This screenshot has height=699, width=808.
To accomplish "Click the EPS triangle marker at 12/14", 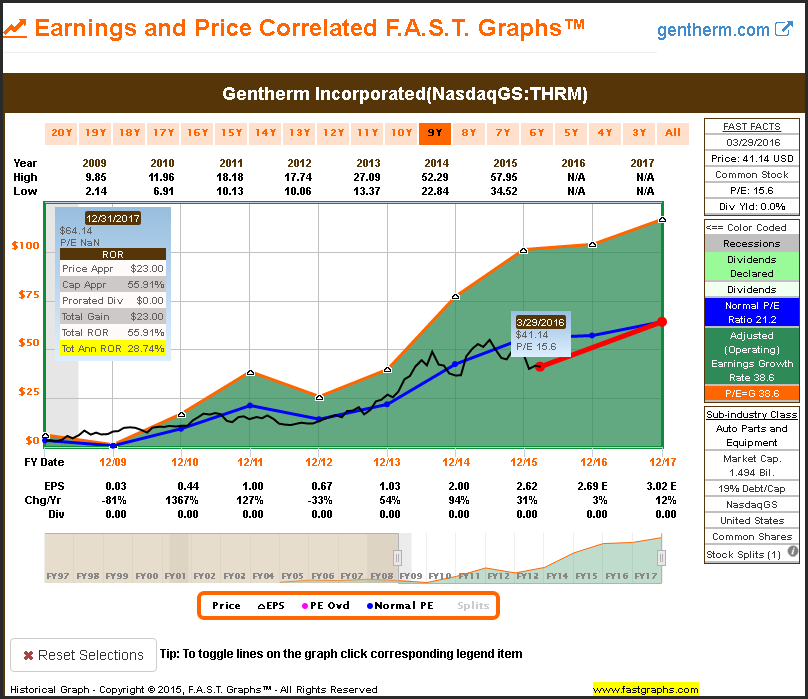I will tap(456, 296).
